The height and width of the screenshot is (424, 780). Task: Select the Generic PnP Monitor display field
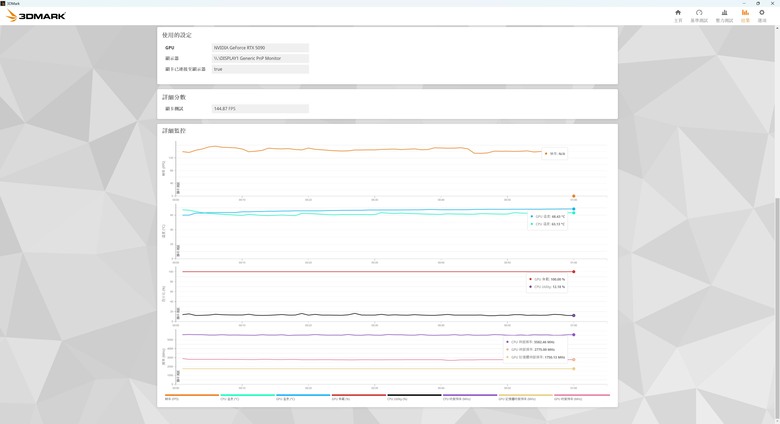click(x=260, y=58)
